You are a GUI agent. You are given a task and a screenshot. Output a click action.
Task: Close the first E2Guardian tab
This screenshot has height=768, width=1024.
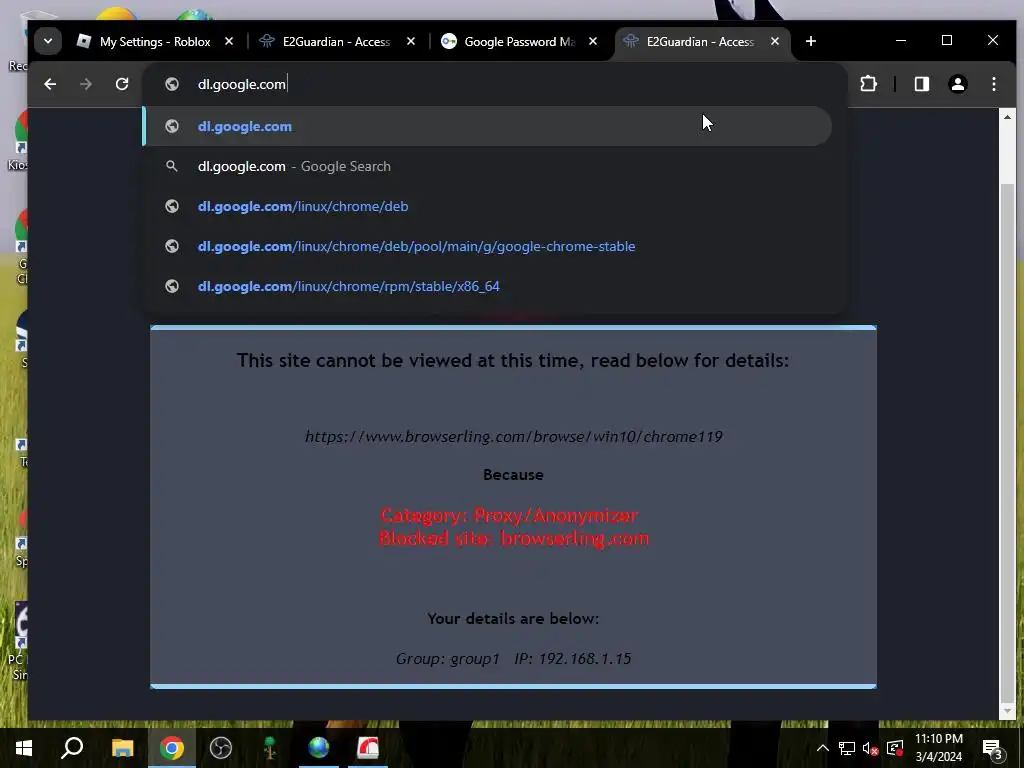tap(411, 41)
